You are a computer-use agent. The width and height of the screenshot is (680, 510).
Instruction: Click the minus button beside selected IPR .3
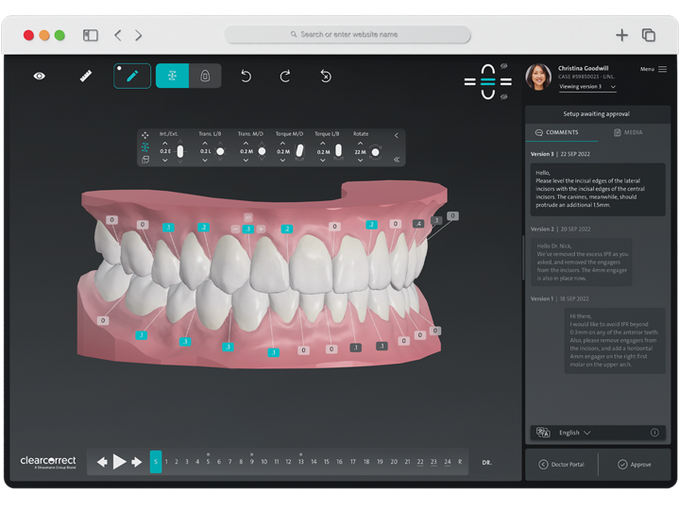tap(235, 229)
